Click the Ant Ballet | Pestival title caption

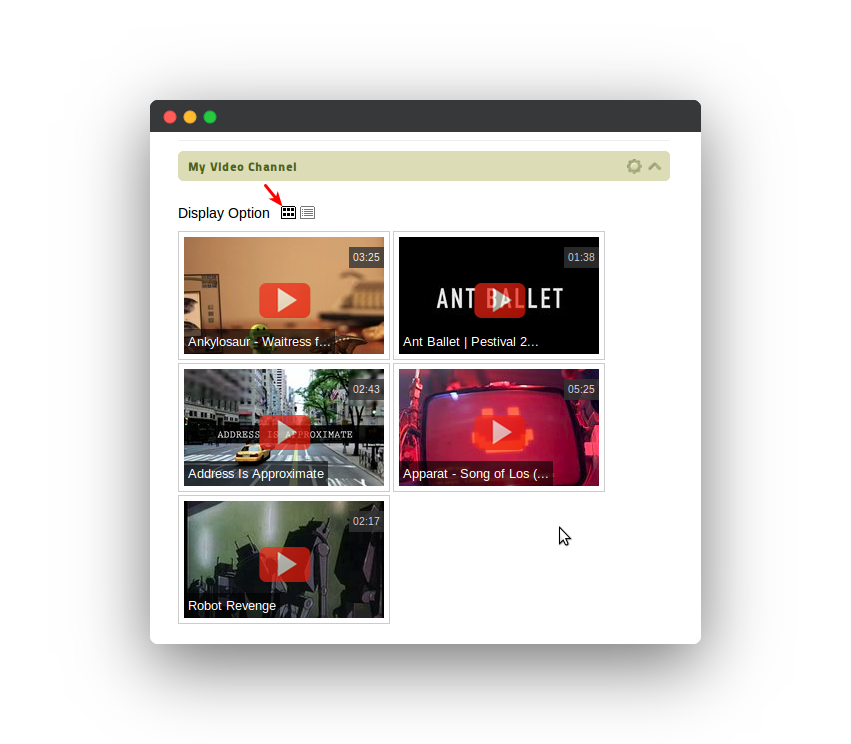click(471, 342)
